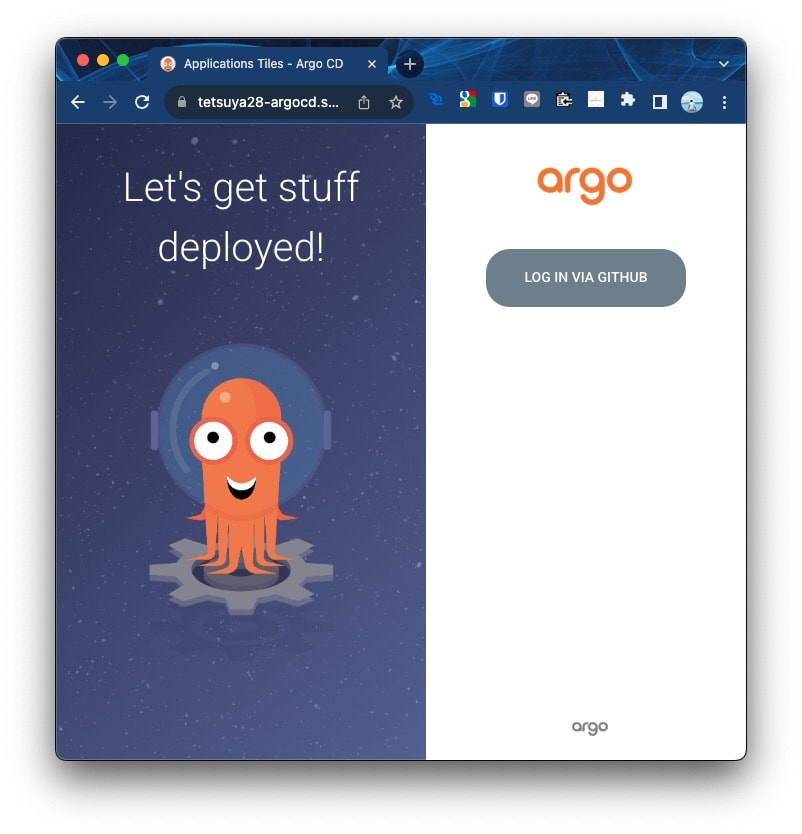This screenshot has height=834, width=802.
Task: Expand the tab search chevron
Action: 723,64
